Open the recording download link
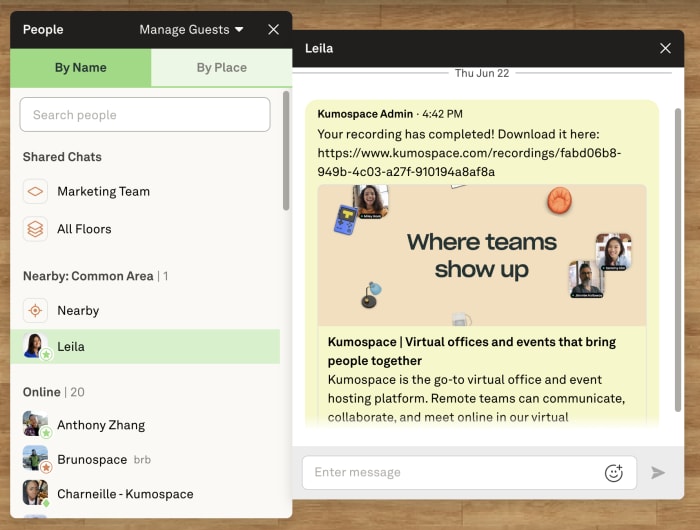The image size is (700, 530). pos(469,163)
